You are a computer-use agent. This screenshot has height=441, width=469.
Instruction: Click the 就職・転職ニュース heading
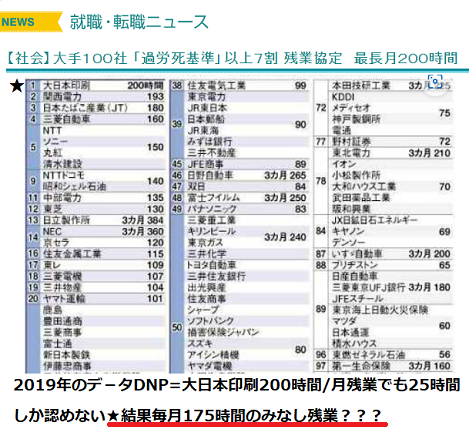pos(139,22)
